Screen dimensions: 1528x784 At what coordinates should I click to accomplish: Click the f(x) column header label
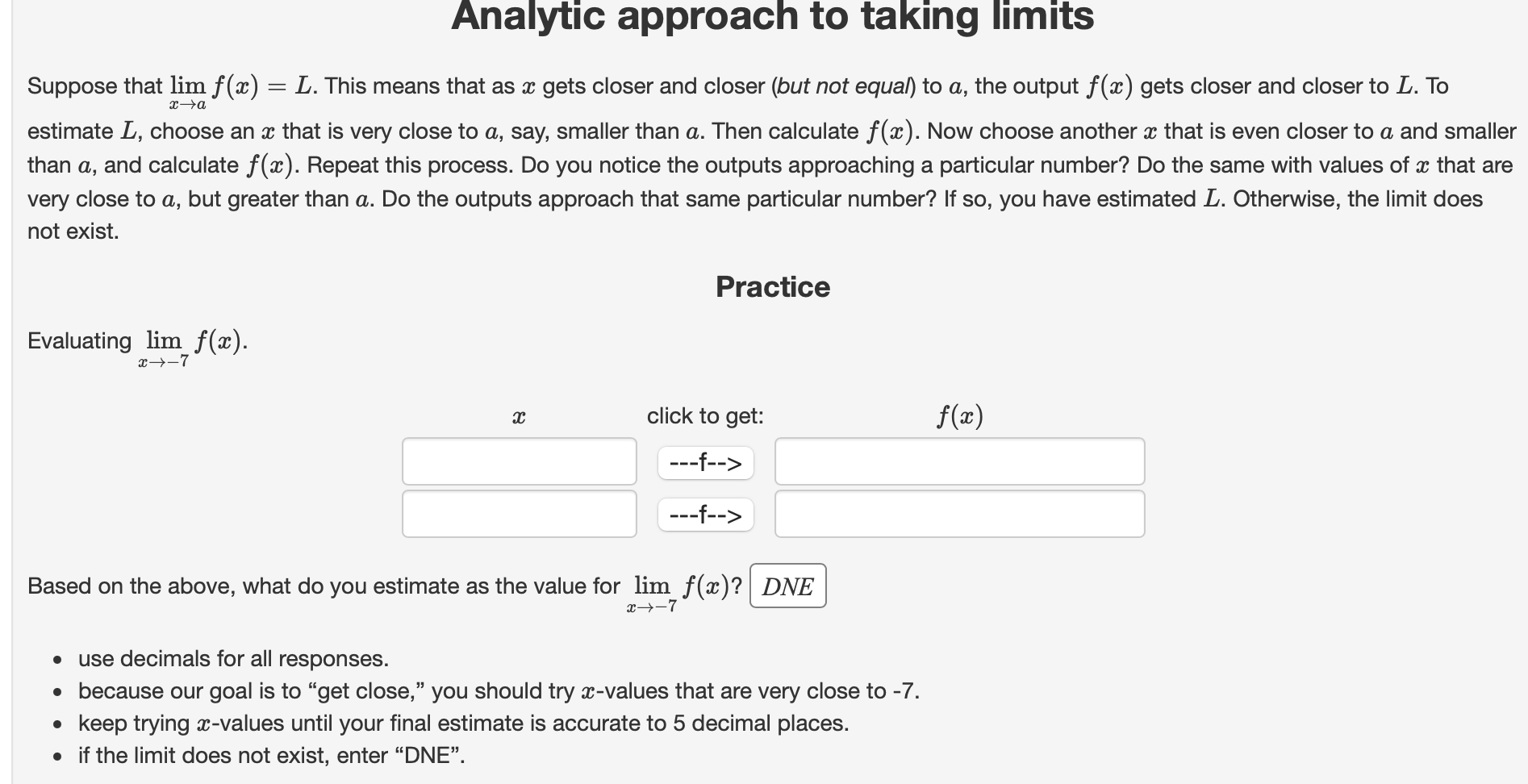coord(959,416)
